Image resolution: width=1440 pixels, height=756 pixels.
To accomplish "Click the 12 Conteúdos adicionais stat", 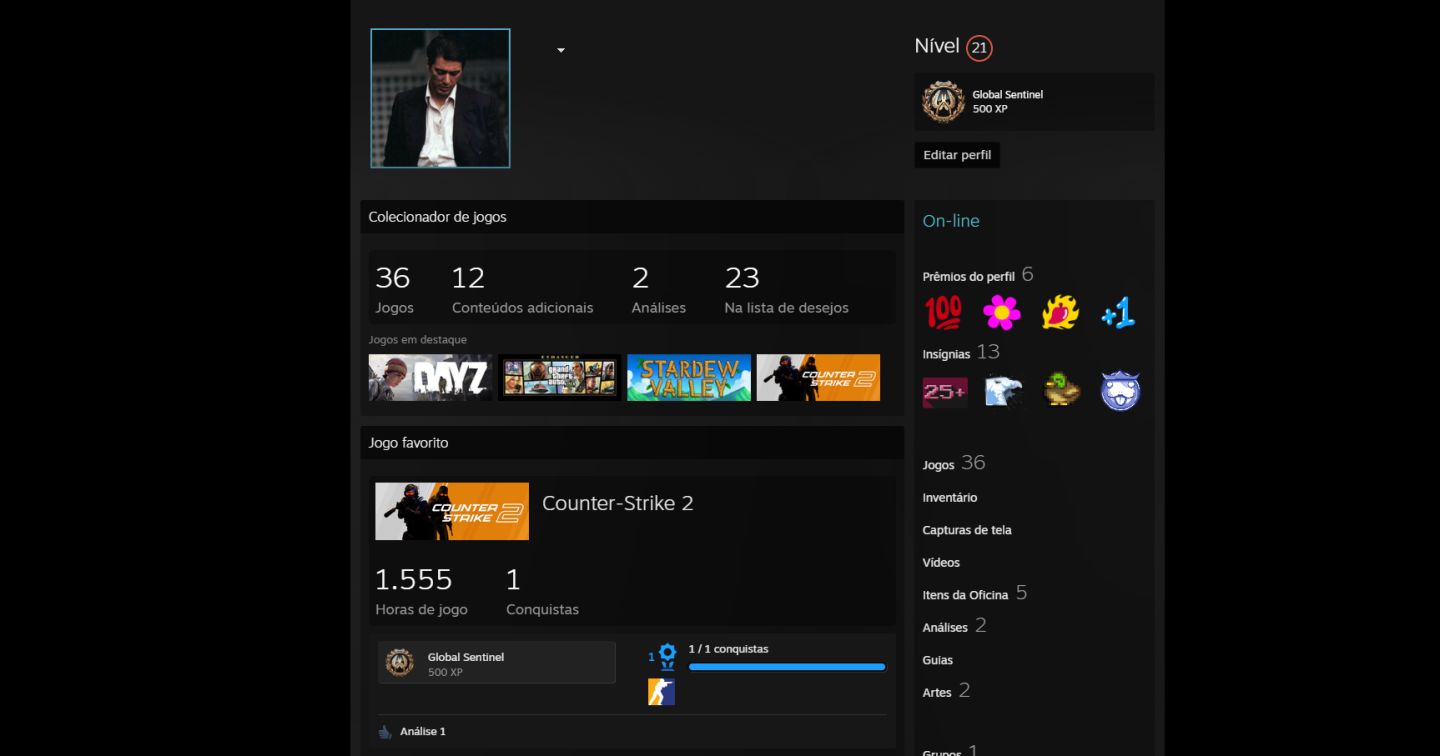I will tap(522, 289).
